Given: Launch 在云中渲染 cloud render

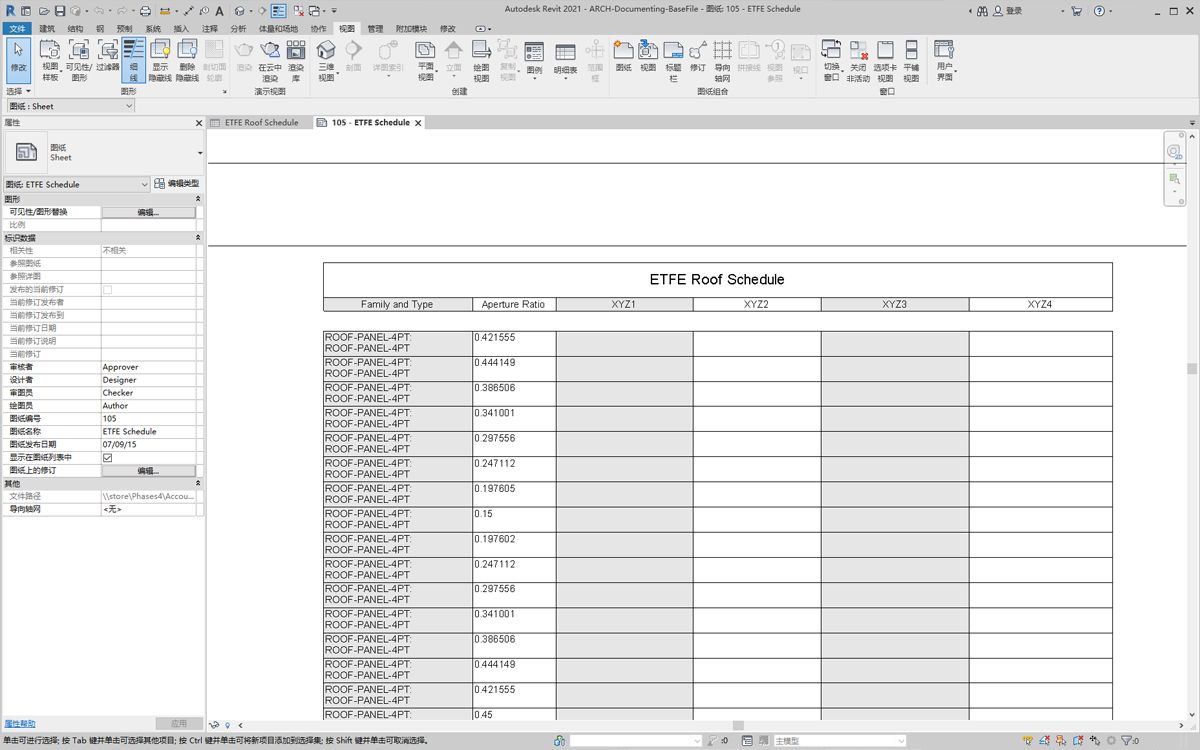Looking at the screenshot, I should pos(270,60).
